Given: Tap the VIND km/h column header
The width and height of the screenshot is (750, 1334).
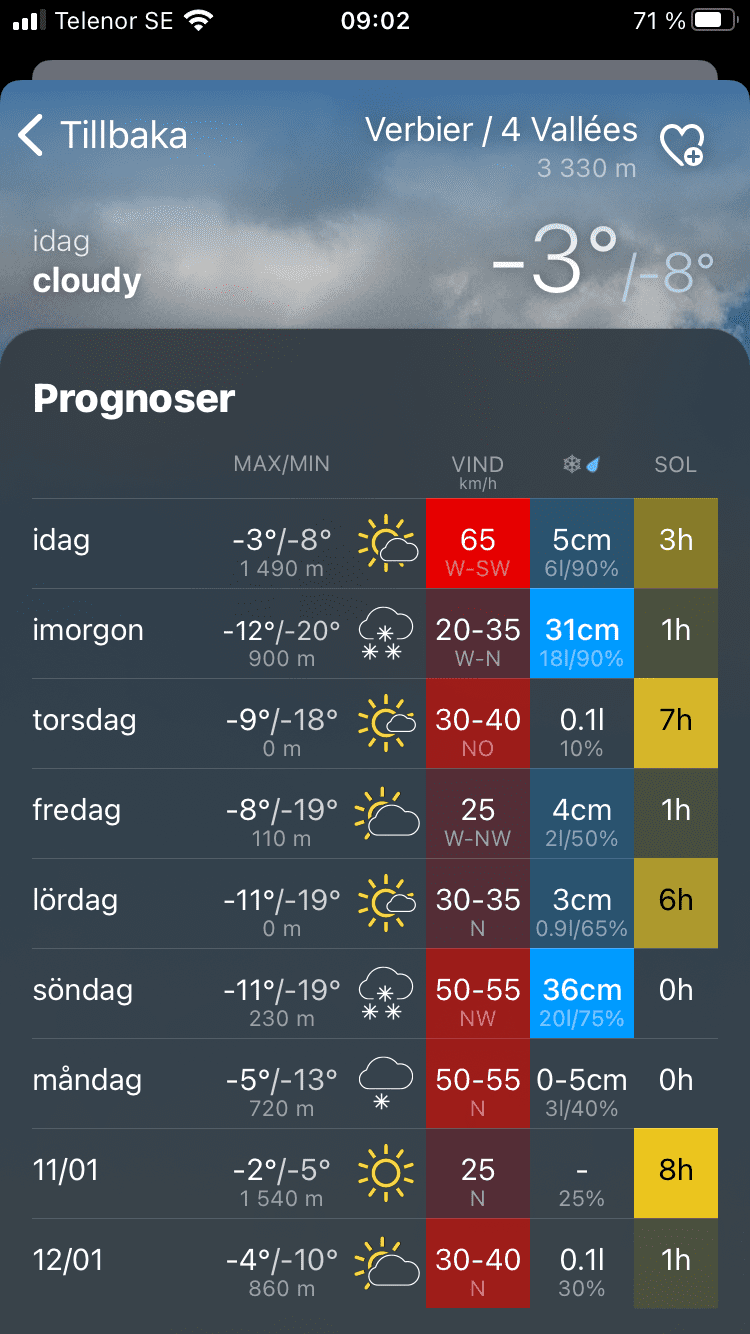Looking at the screenshot, I should 478,470.
